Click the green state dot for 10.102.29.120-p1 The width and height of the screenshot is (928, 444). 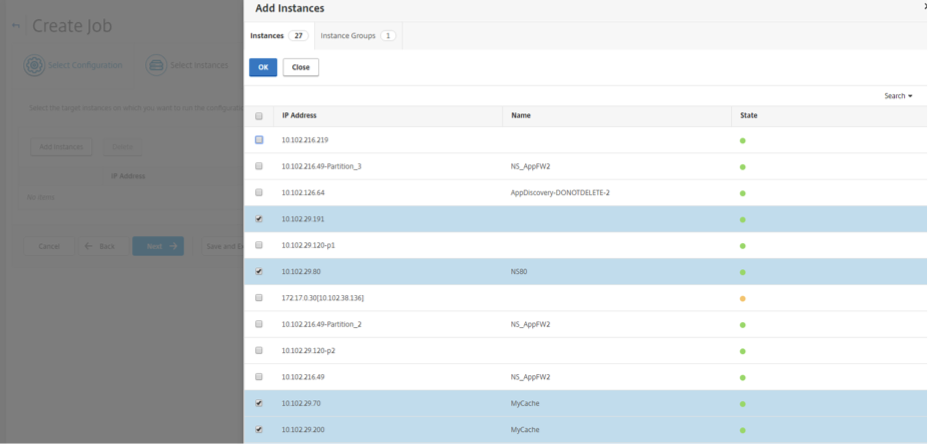click(x=743, y=246)
